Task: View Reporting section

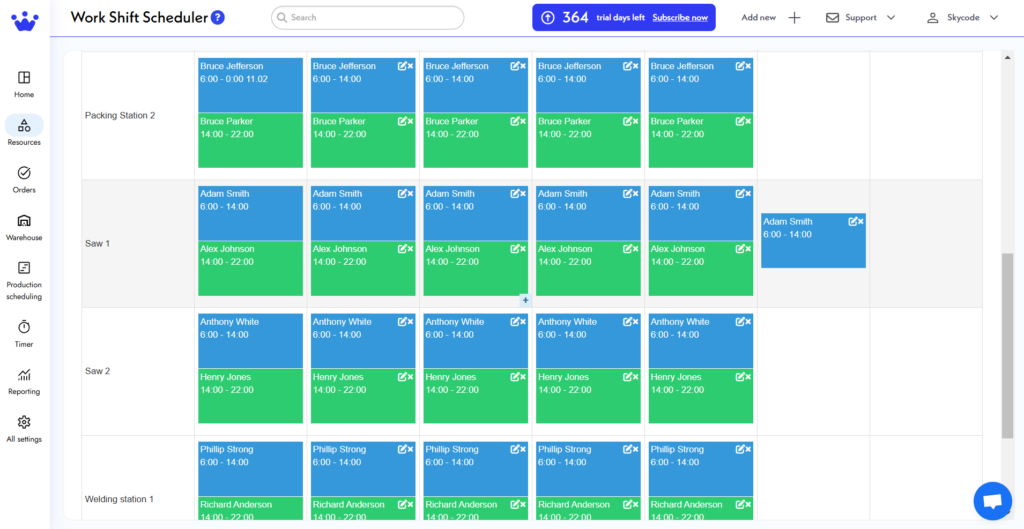Action: pyautogui.click(x=24, y=381)
